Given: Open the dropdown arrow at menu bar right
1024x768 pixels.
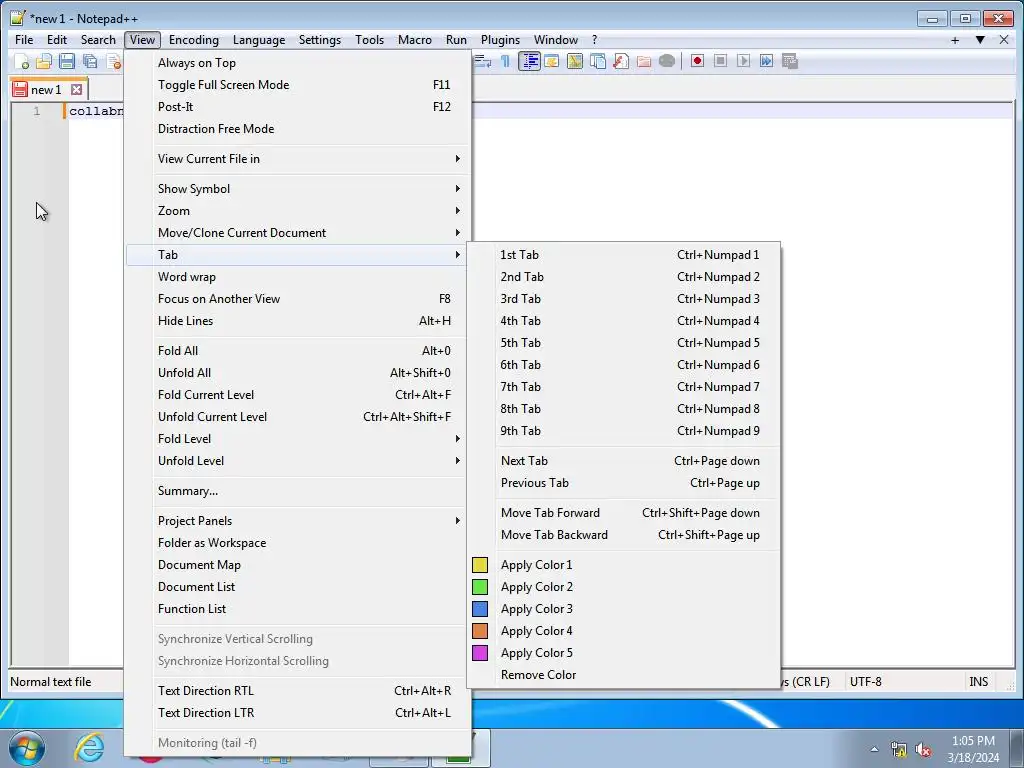Looking at the screenshot, I should click(980, 40).
